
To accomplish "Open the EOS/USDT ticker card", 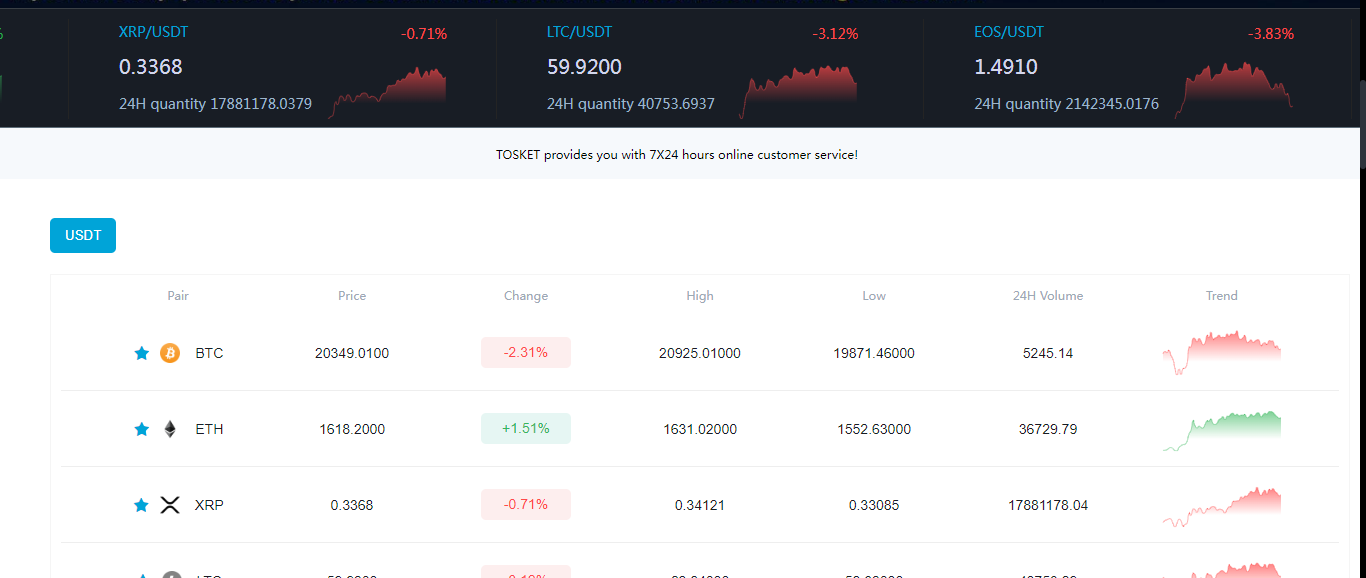I will coord(1133,68).
